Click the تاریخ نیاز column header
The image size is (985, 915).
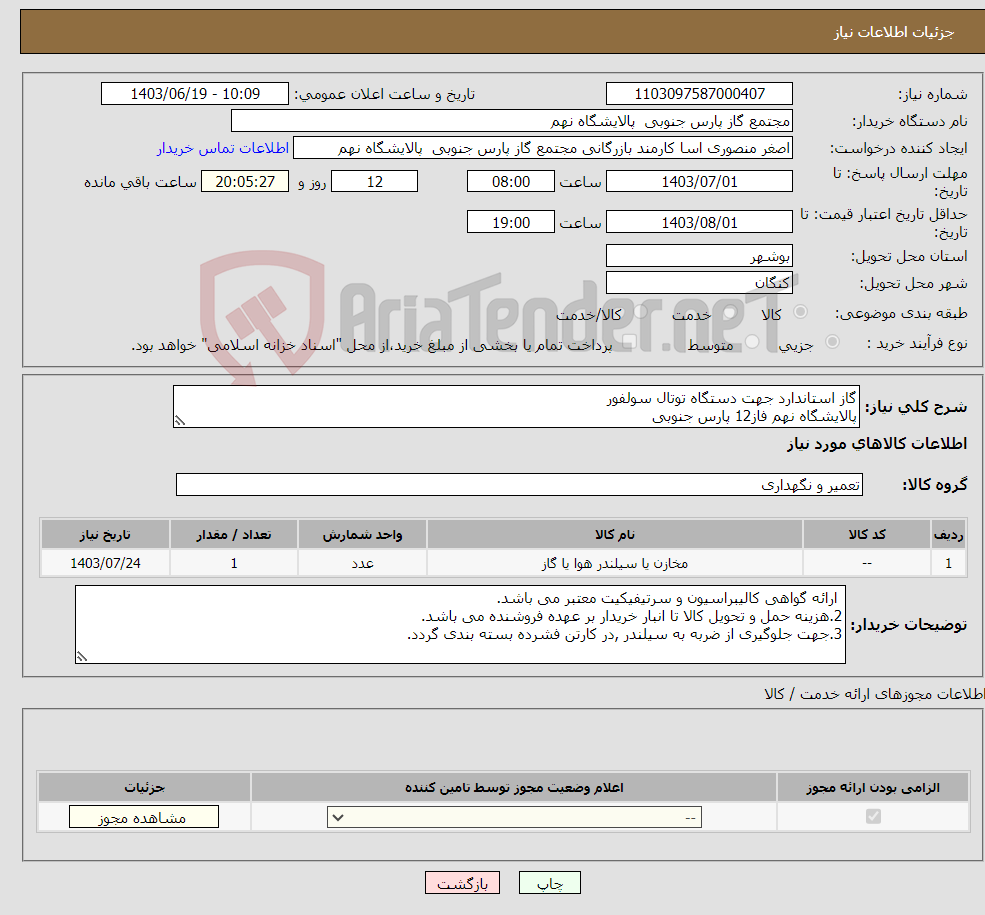click(x=105, y=534)
